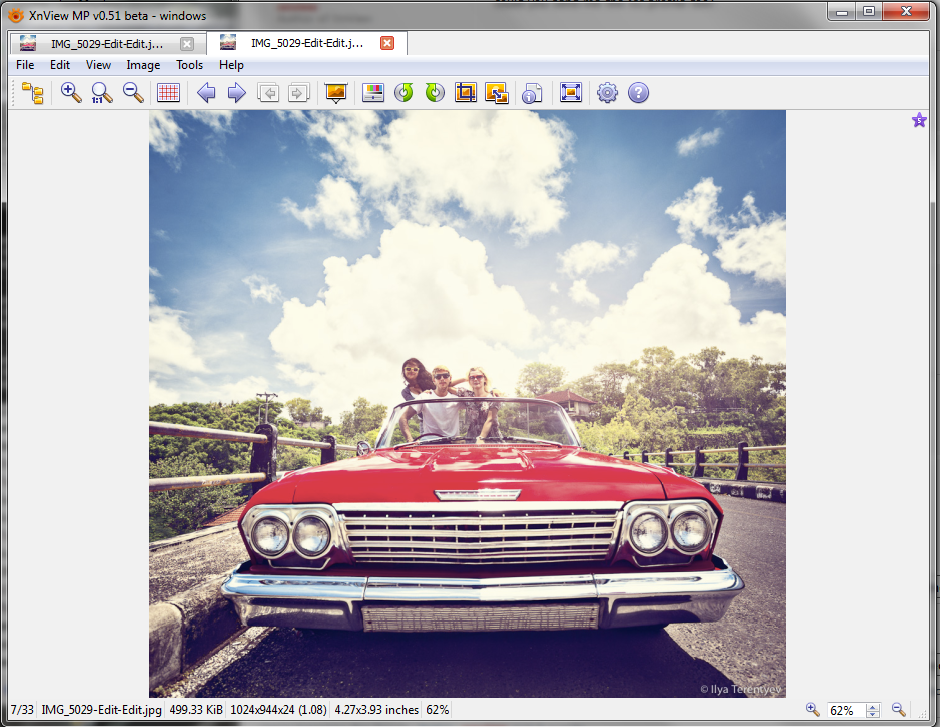Go to next image with right arrow
The height and width of the screenshot is (727, 940).
pos(237,93)
